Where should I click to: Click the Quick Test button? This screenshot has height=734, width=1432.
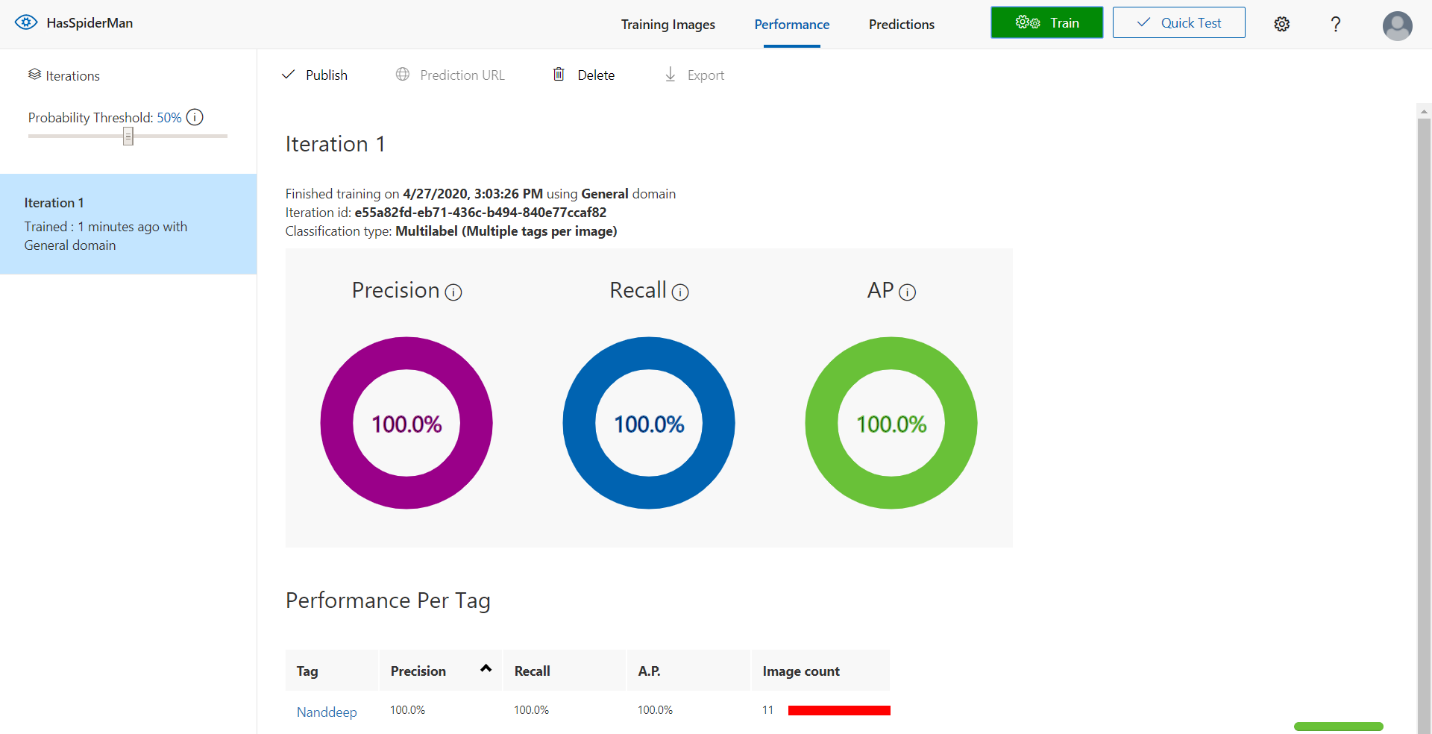tap(1178, 23)
